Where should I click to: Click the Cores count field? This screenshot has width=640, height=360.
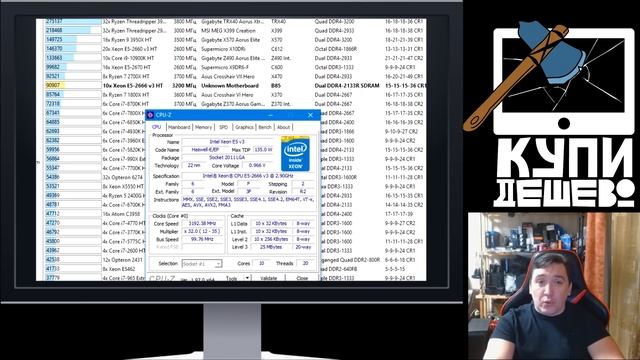point(261,264)
